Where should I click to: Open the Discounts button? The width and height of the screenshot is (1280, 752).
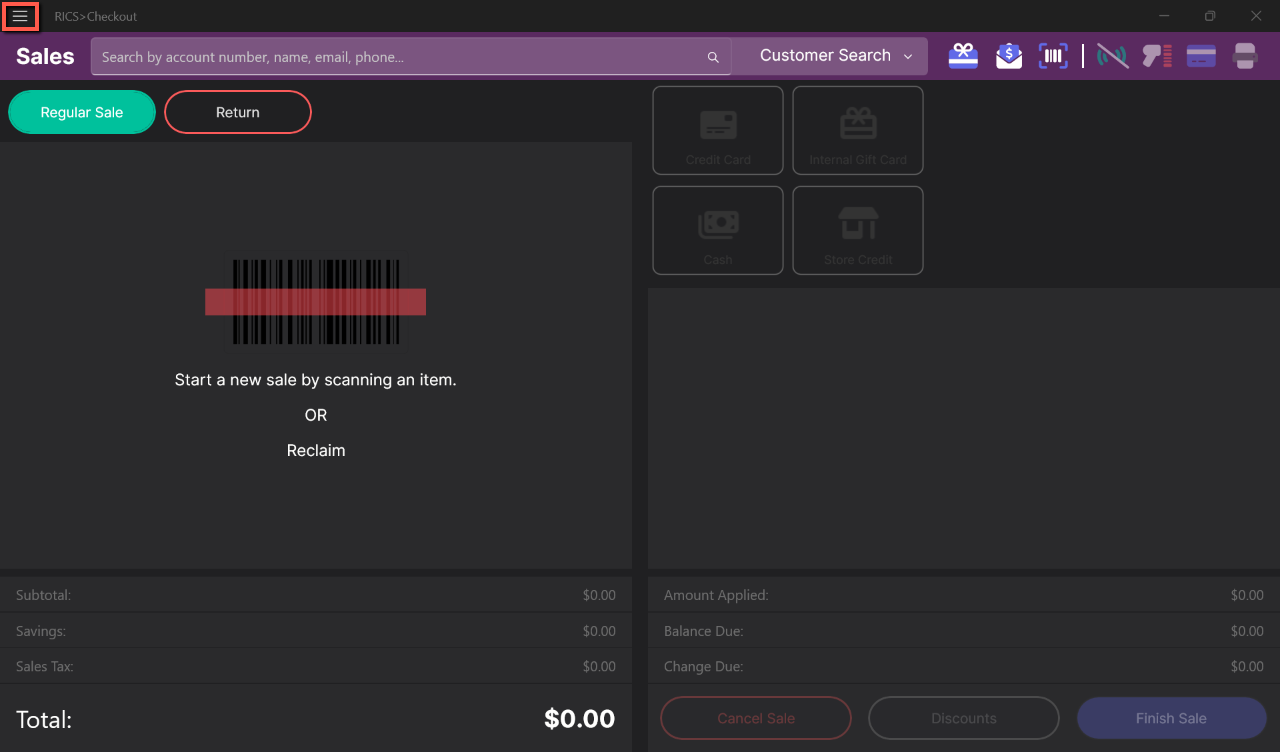coord(963,718)
